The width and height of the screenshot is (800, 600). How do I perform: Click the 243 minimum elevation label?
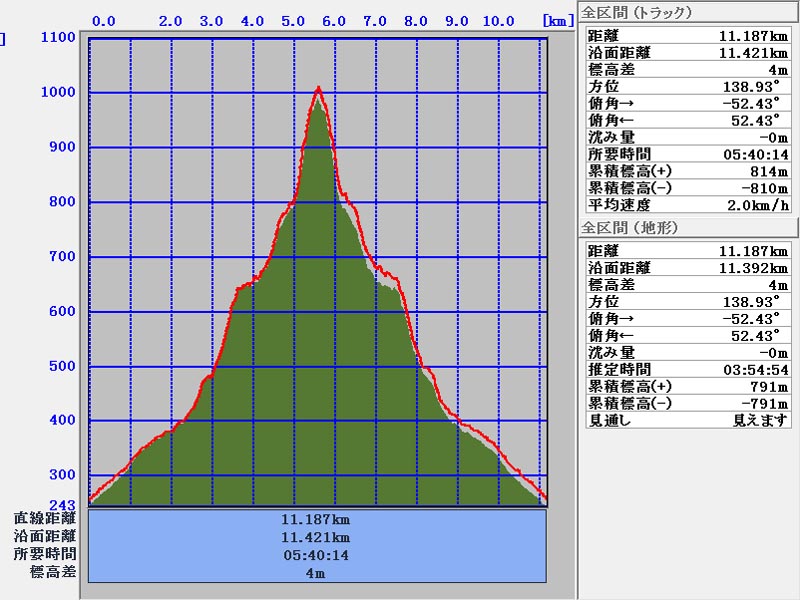point(64,503)
